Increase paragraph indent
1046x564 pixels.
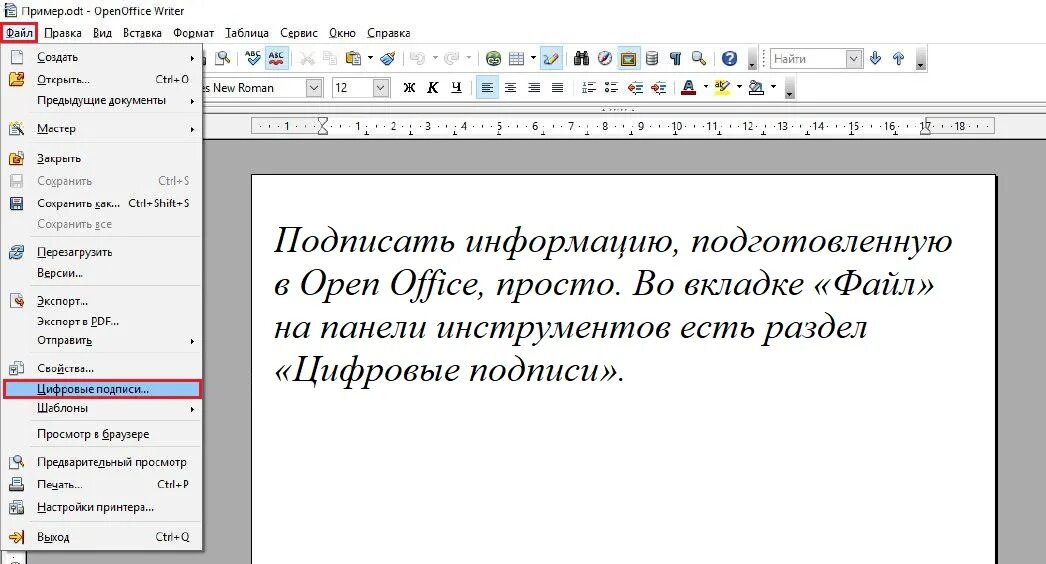658,87
